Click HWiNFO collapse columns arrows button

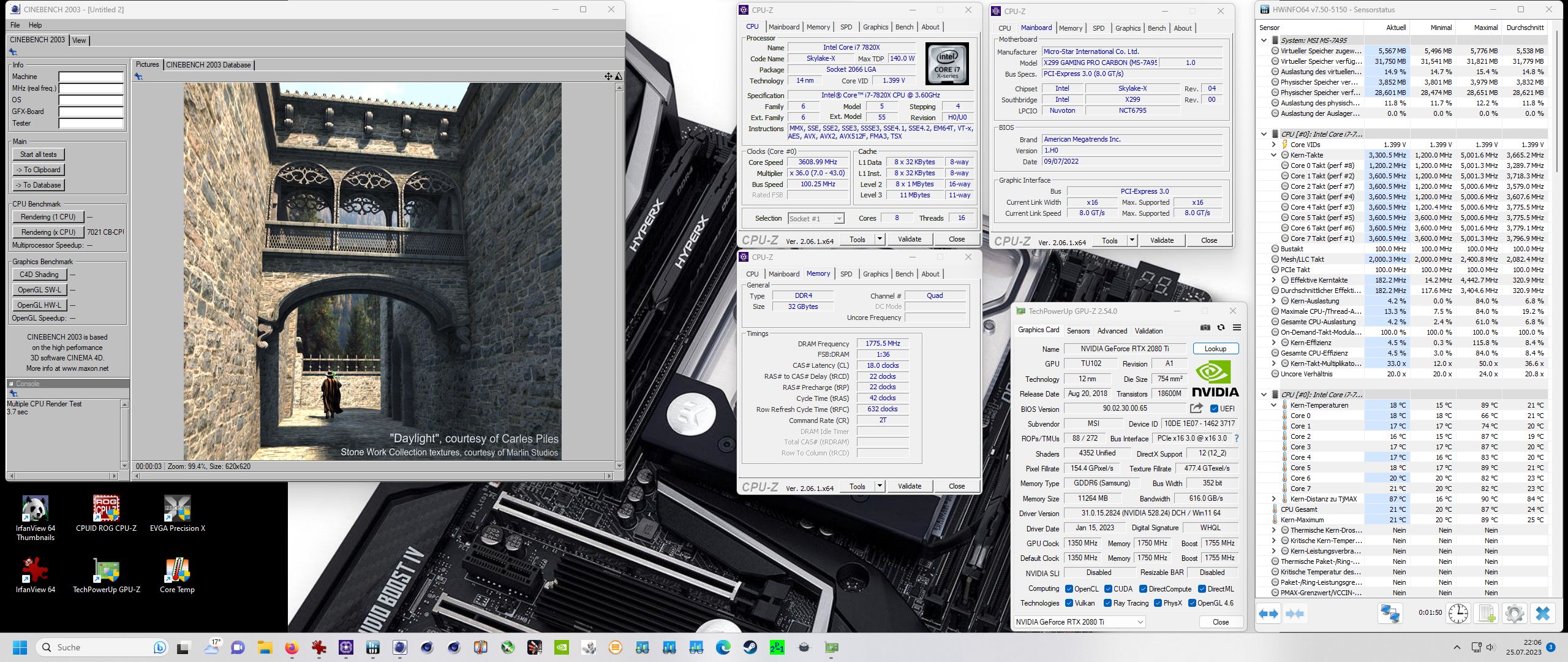[x=1295, y=614]
